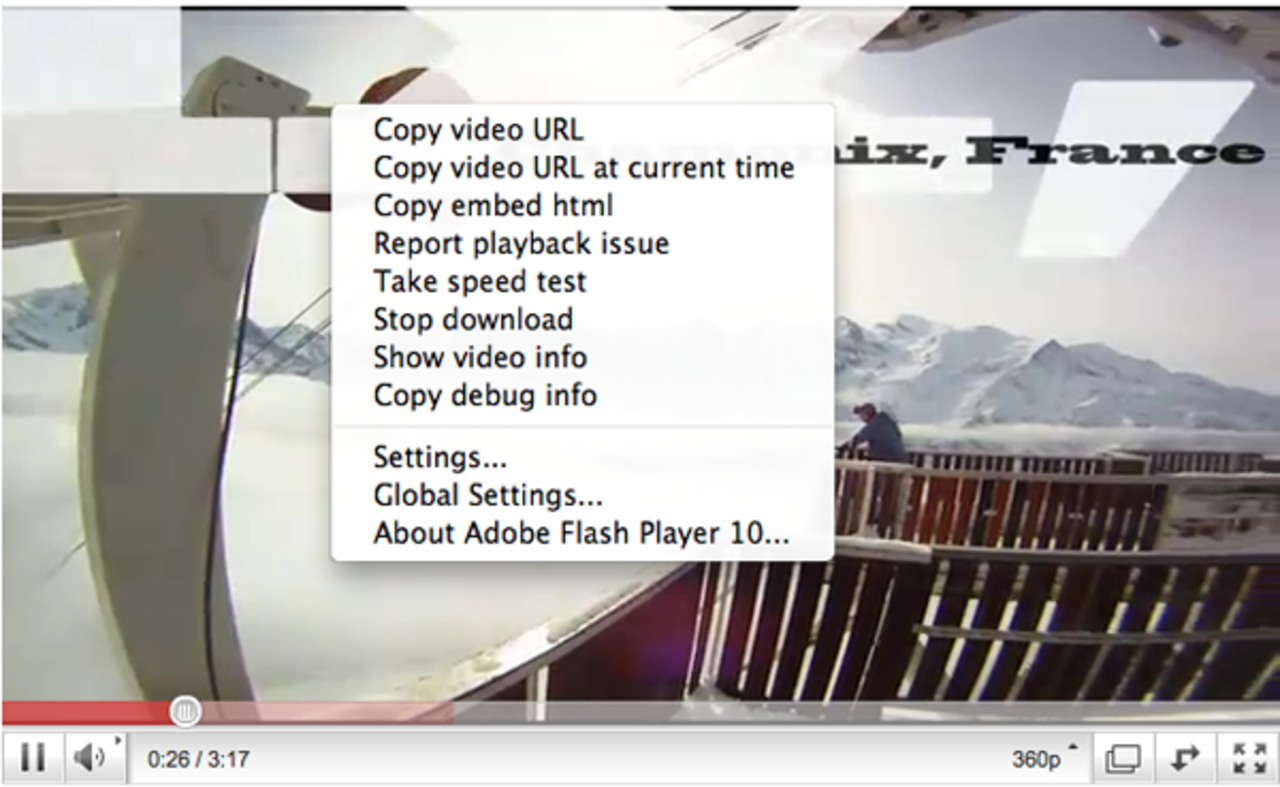This screenshot has height=787, width=1280.
Task: Select Copy embed html
Action: click(493, 206)
